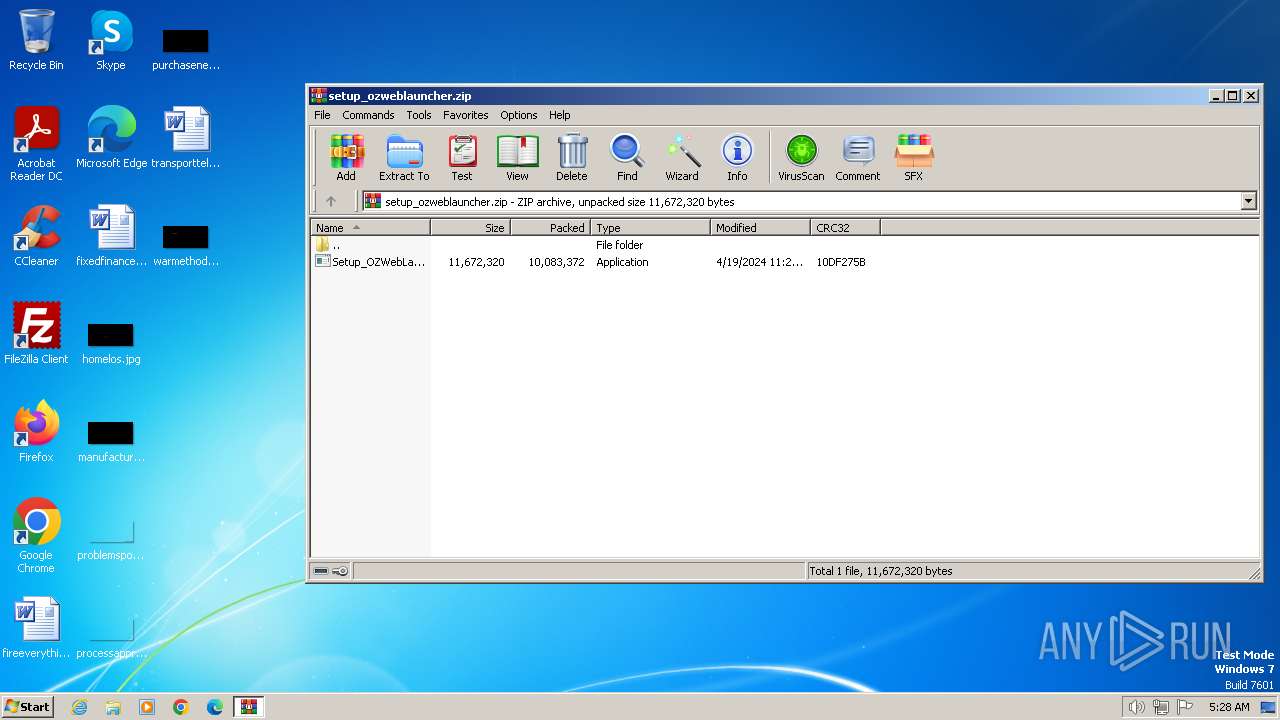
Task: Open the Commands menu
Action: pos(368,115)
